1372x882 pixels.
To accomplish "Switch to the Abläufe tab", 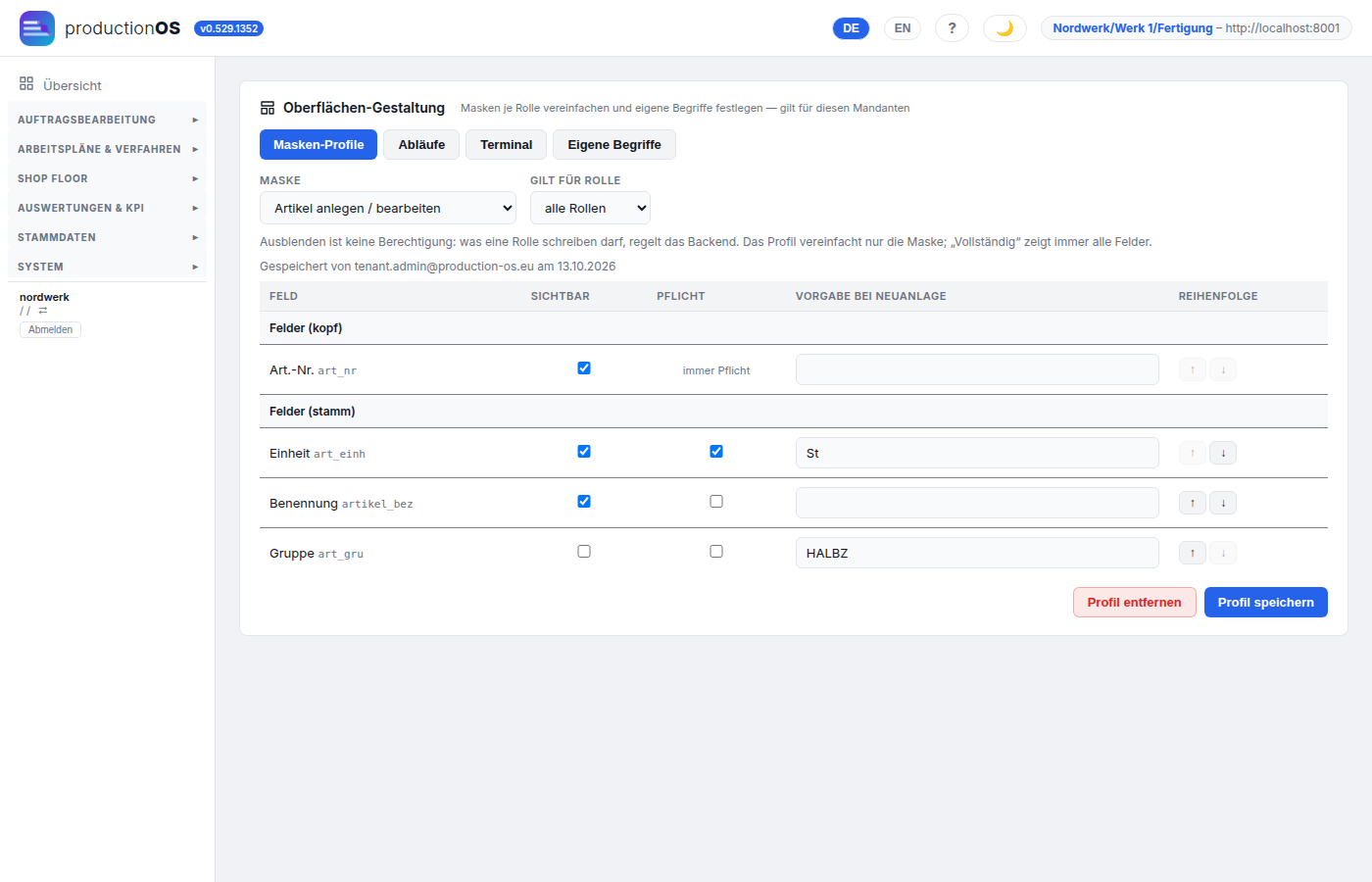I will point(421,144).
